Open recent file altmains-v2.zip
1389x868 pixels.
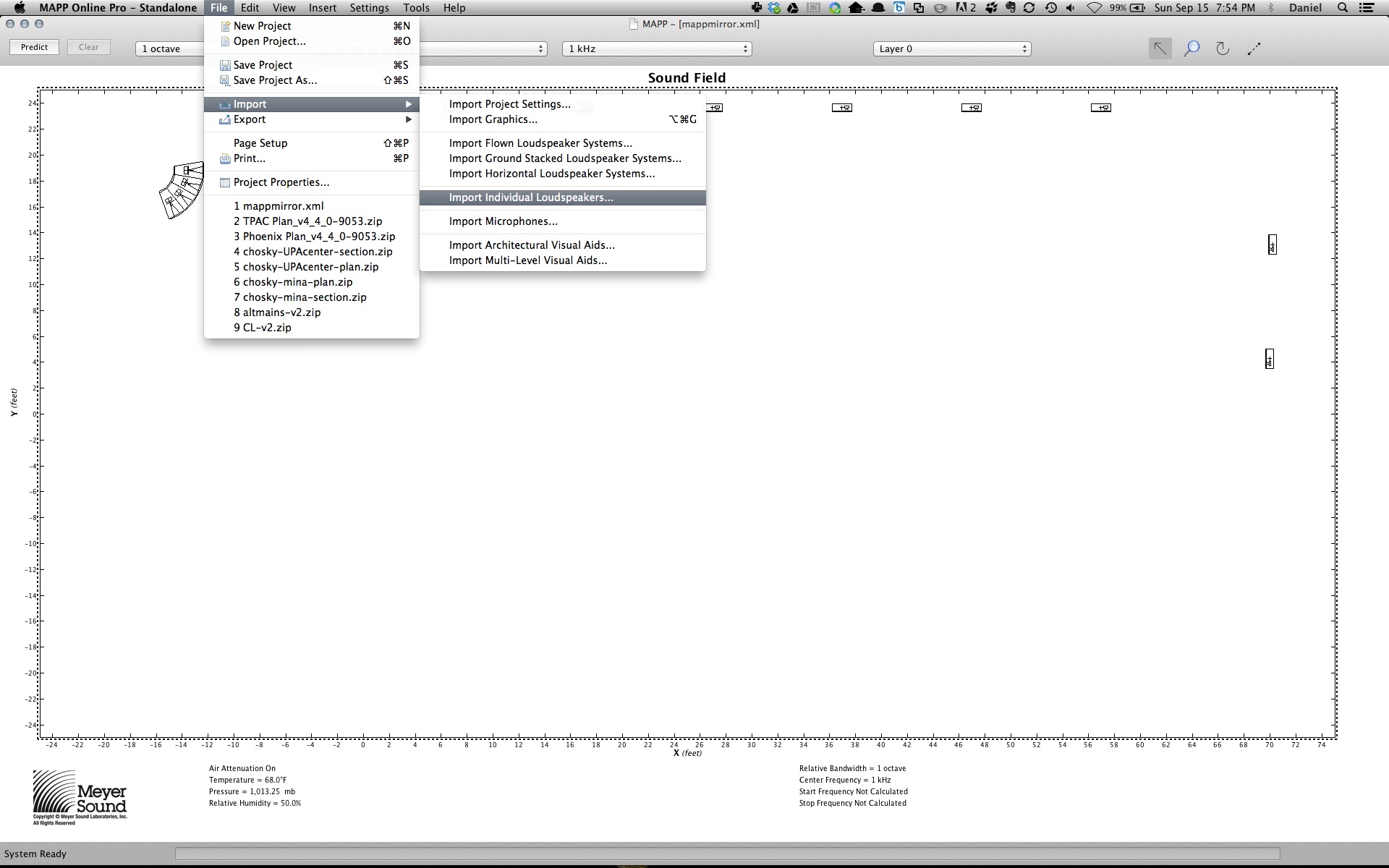pos(312,312)
